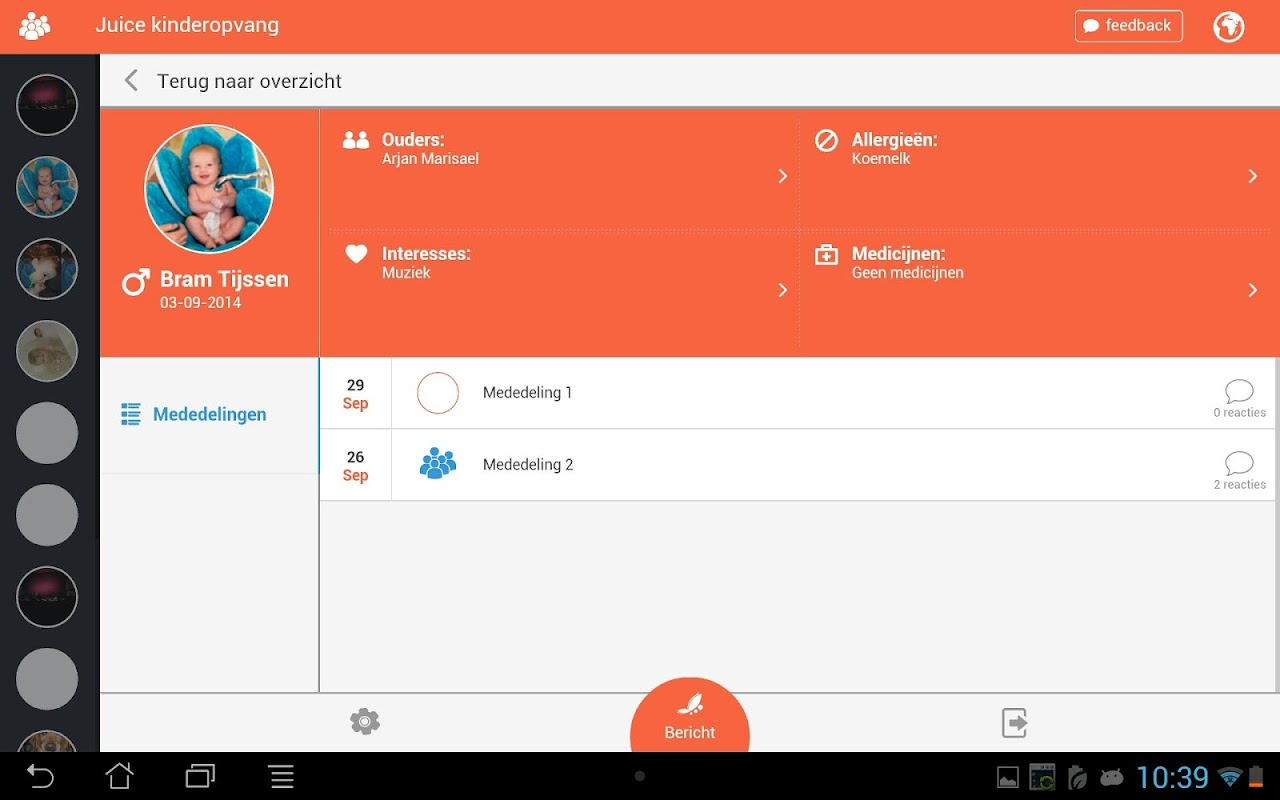
Task: Open the group icon in the top-left header
Action: pos(34,27)
